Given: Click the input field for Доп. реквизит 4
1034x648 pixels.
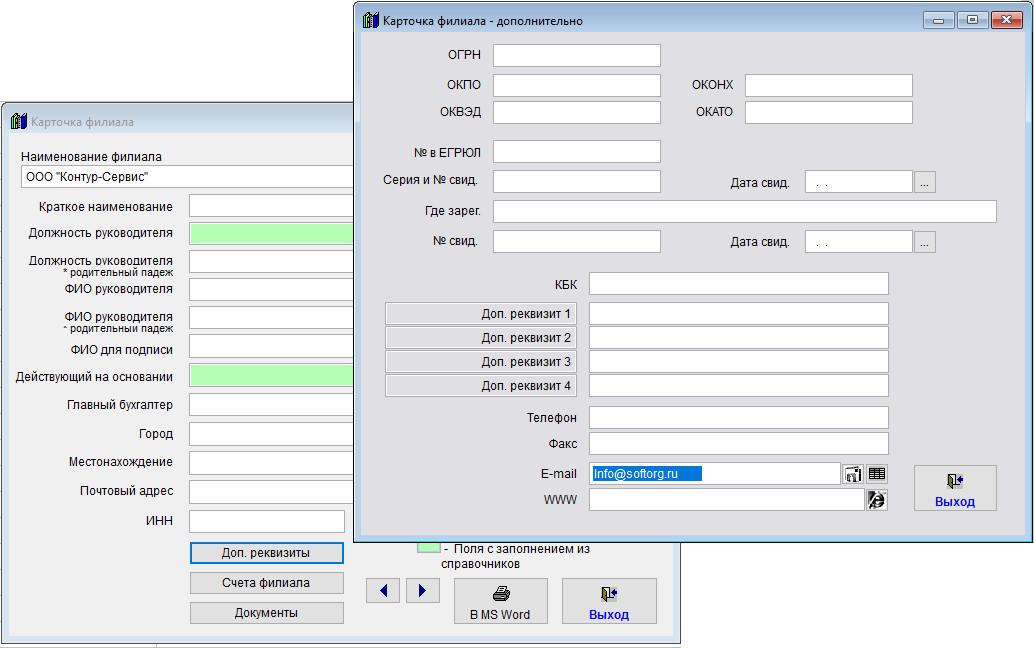Looking at the screenshot, I should point(739,386).
